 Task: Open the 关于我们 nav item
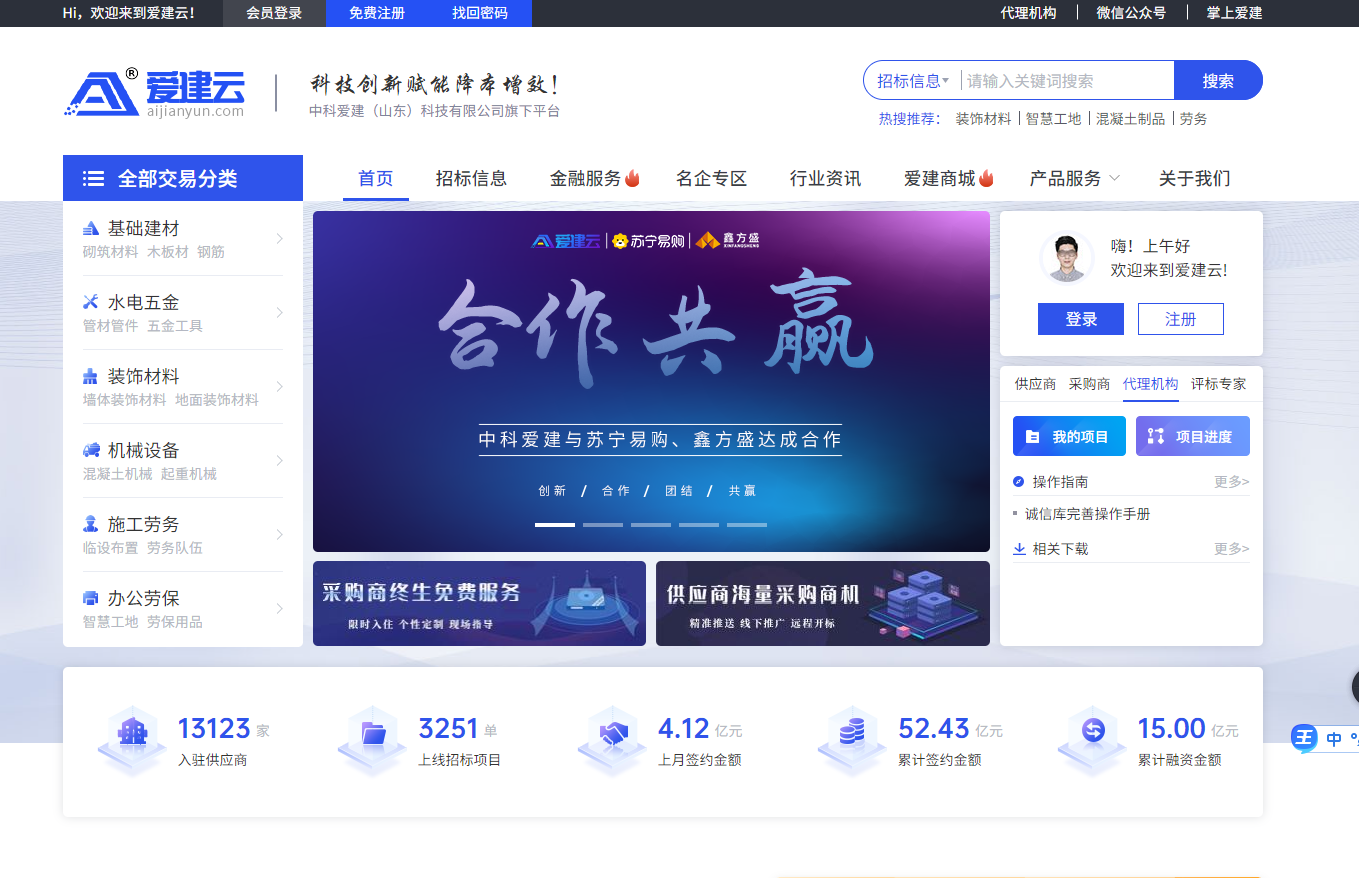[1194, 179]
